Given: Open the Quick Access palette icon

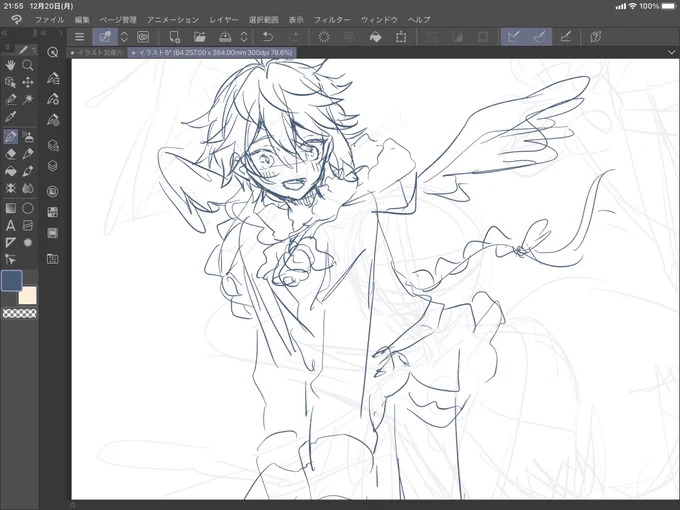Looking at the screenshot, I should tap(52, 53).
